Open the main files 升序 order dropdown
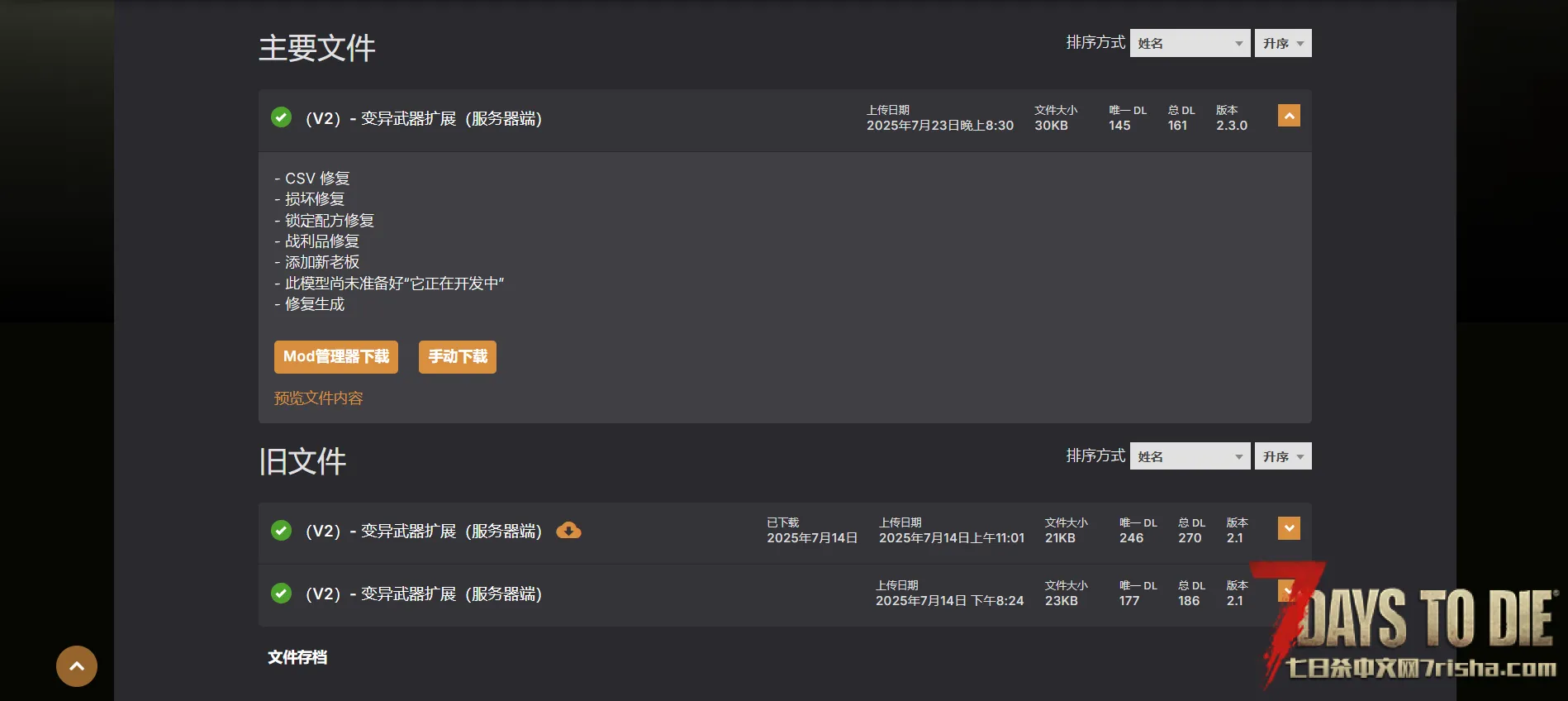The width and height of the screenshot is (1568, 701). pos(1282,43)
